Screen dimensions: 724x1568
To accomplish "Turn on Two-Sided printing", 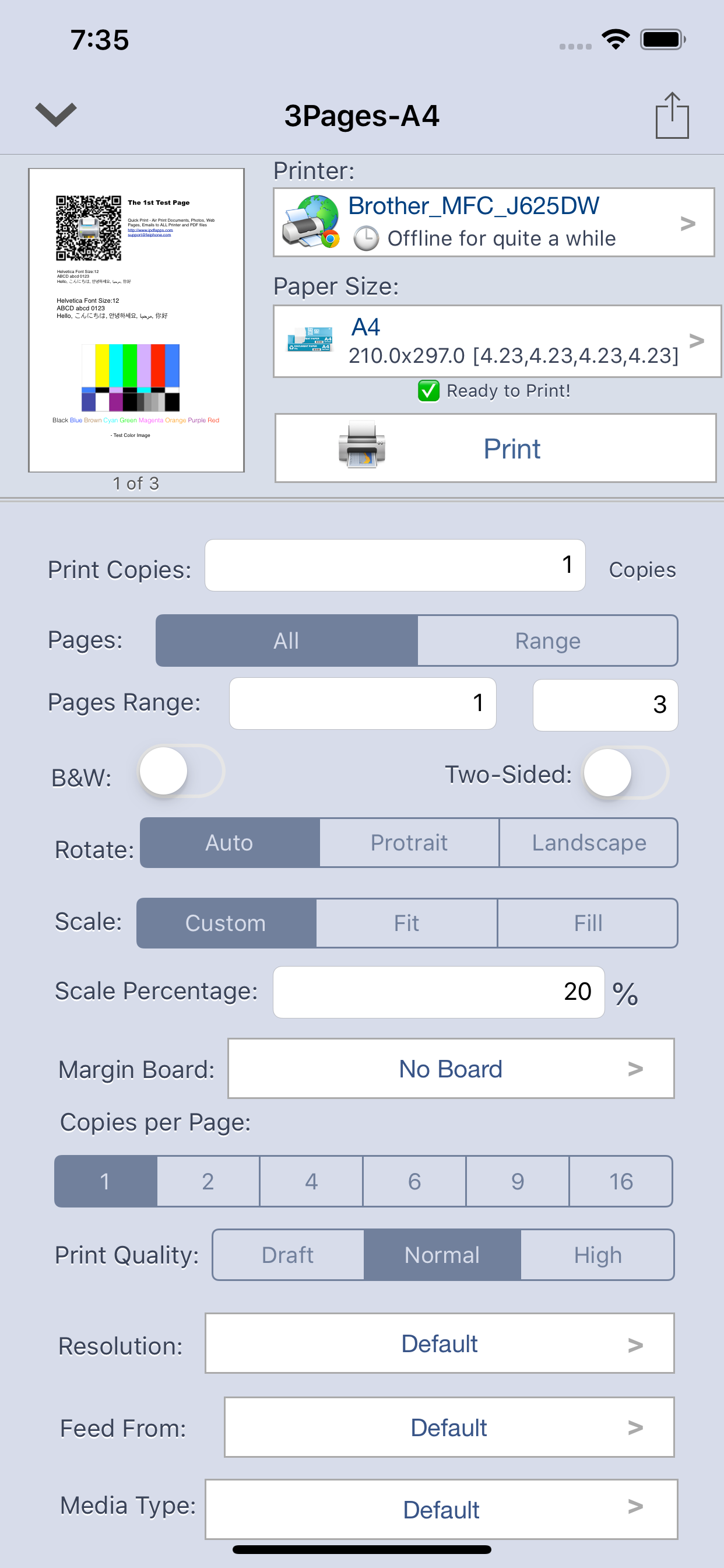I will (x=625, y=772).
